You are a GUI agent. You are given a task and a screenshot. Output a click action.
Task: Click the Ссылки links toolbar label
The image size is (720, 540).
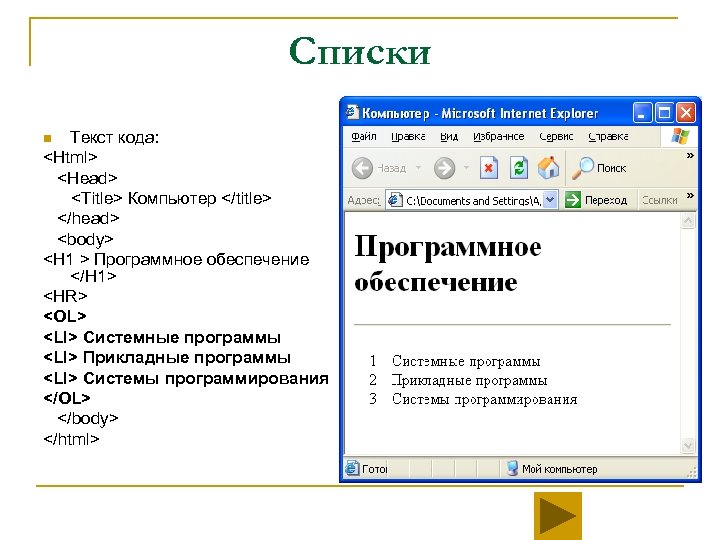(659, 200)
